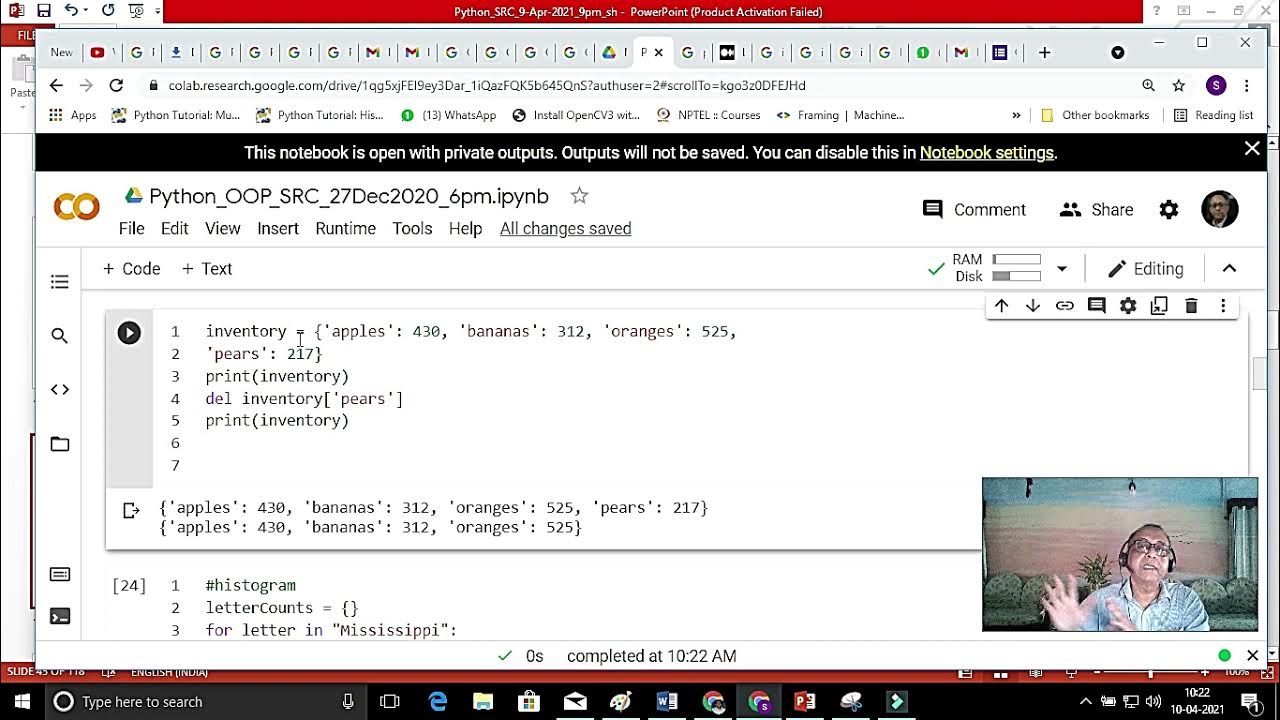This screenshot has width=1280, height=720.
Task: Open the File menu
Action: pos(131,229)
